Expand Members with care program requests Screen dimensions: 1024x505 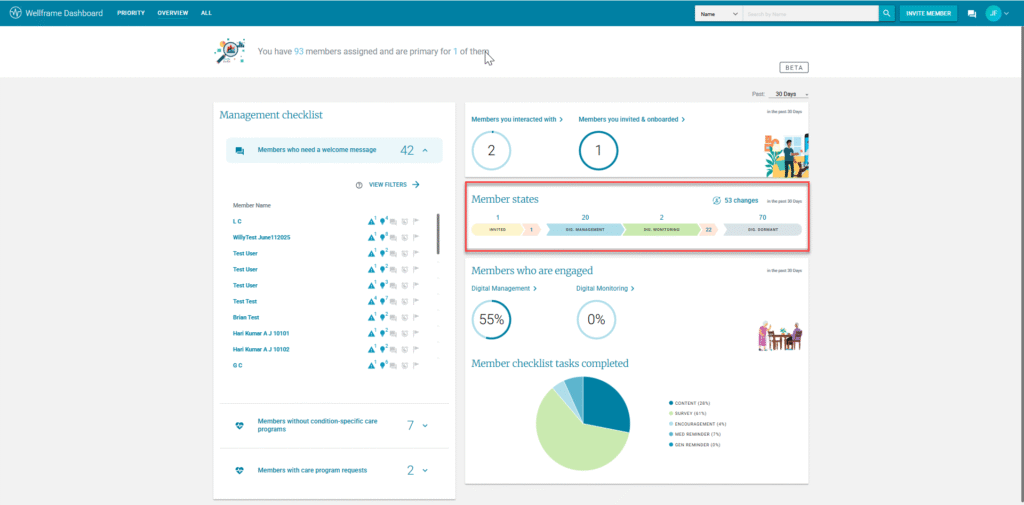425,470
